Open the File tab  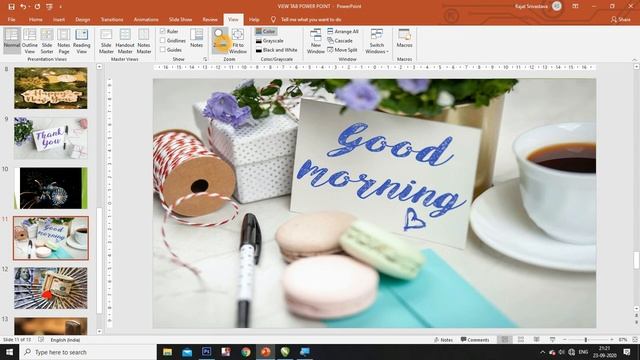pos(11,19)
